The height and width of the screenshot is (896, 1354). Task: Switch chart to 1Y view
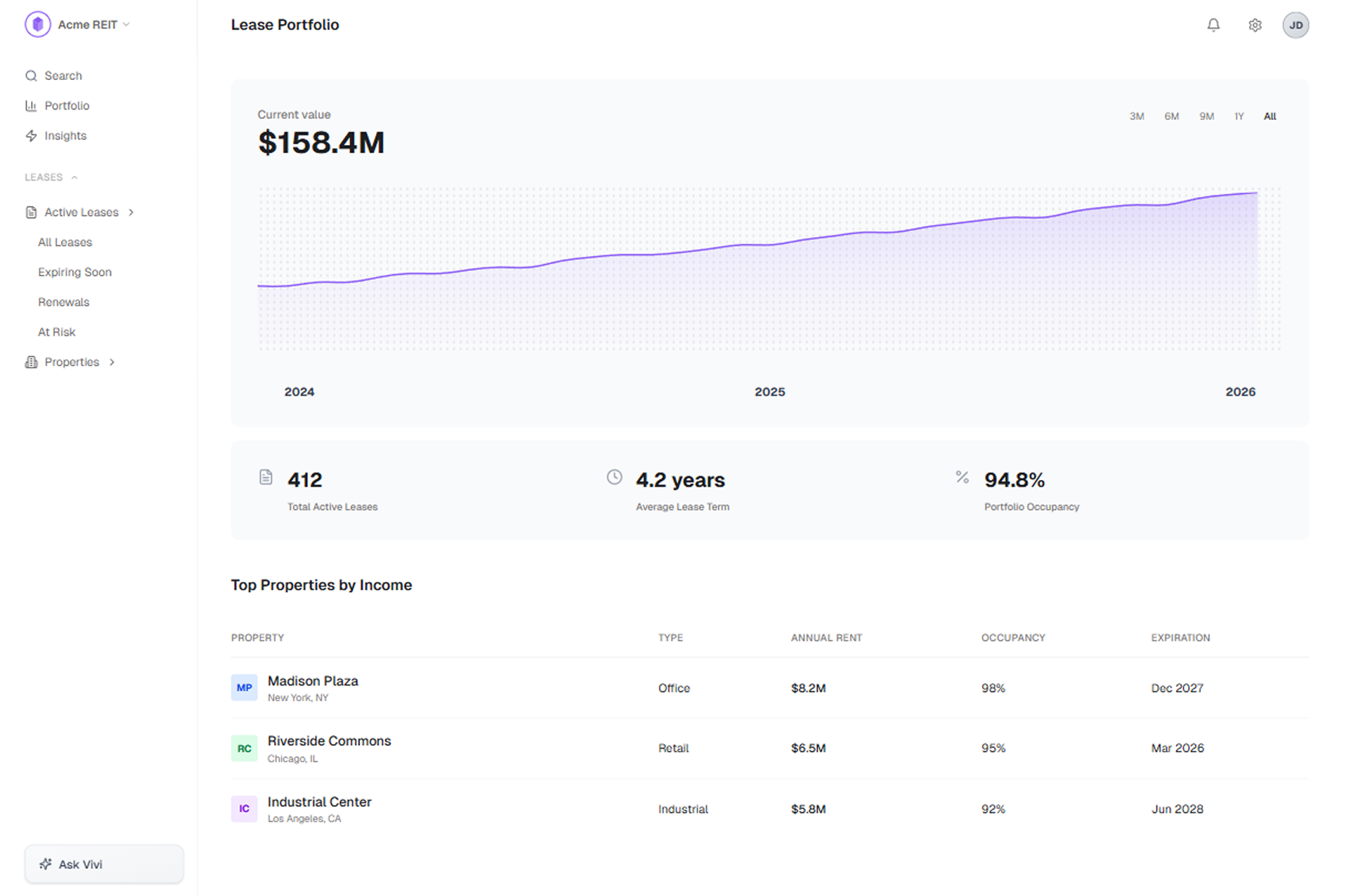1239,116
